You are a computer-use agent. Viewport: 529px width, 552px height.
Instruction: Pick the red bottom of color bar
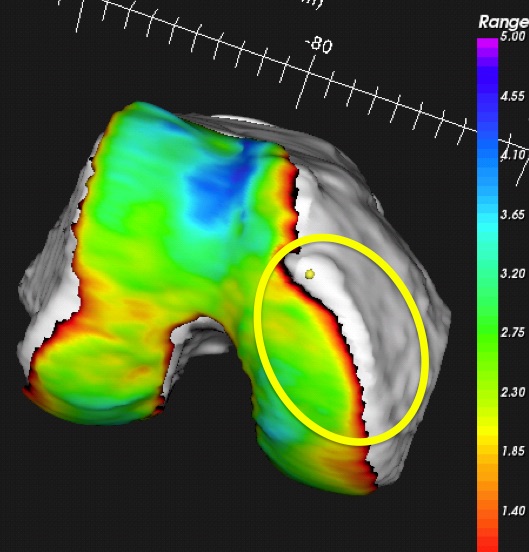(487, 542)
